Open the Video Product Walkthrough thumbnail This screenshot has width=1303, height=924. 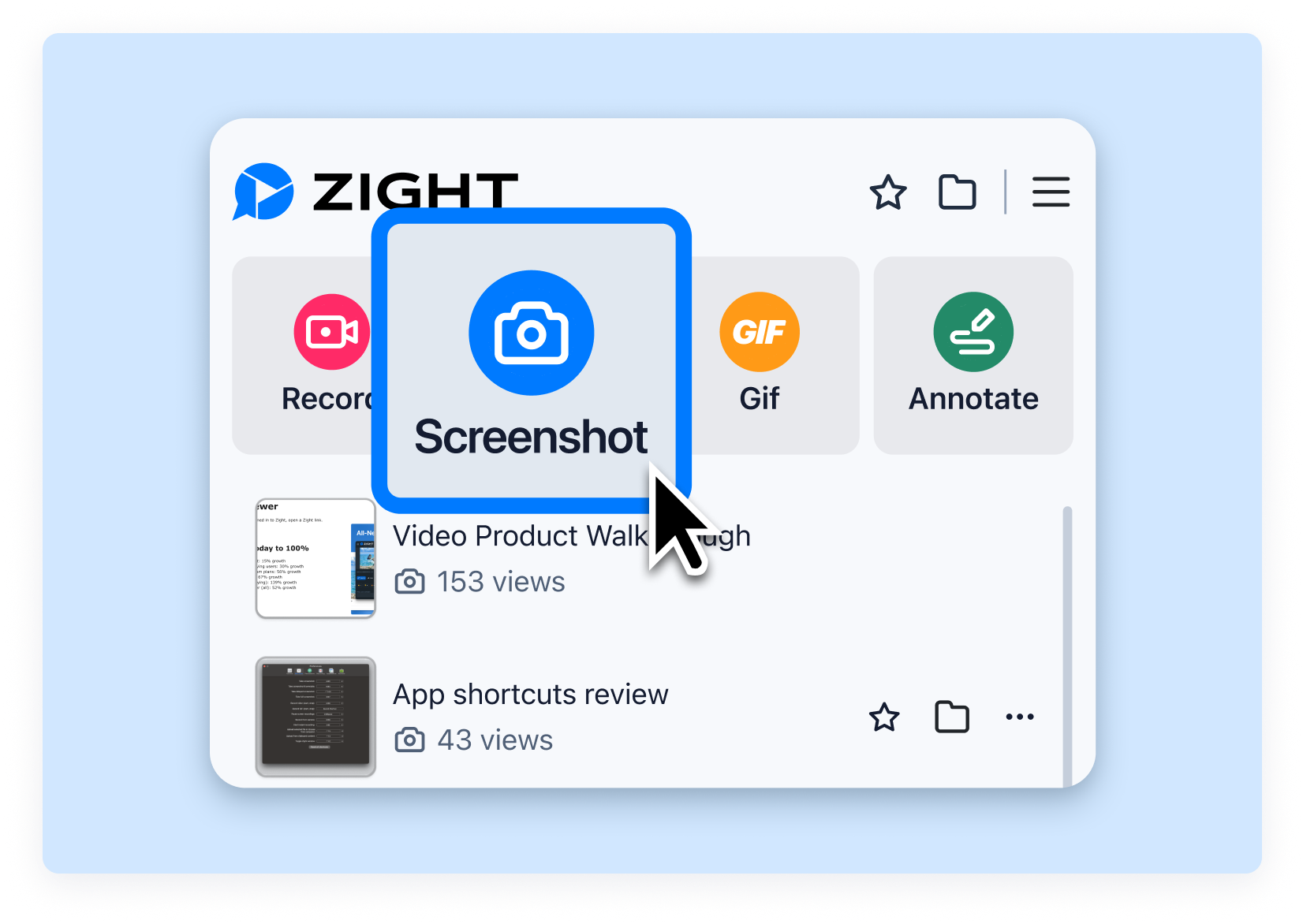(x=315, y=558)
